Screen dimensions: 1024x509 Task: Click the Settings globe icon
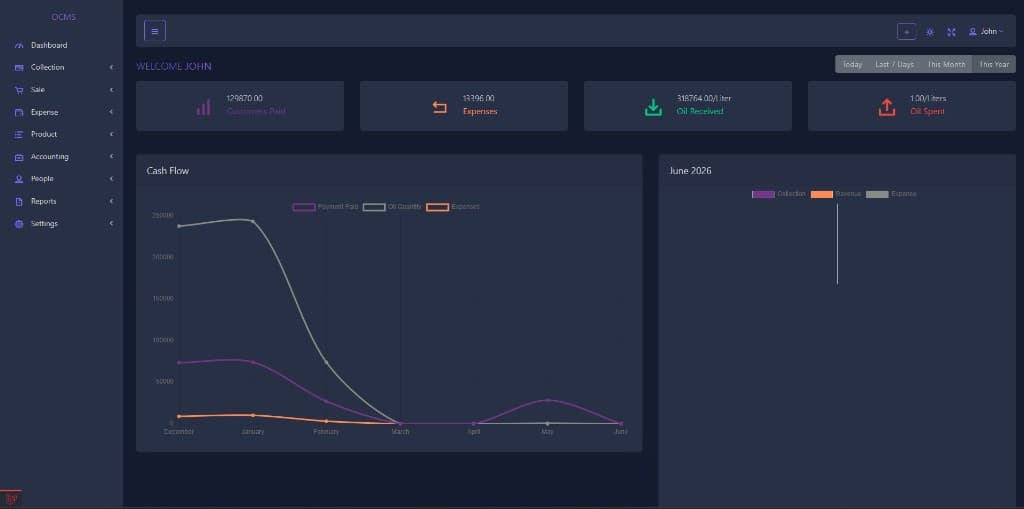[x=19, y=224]
